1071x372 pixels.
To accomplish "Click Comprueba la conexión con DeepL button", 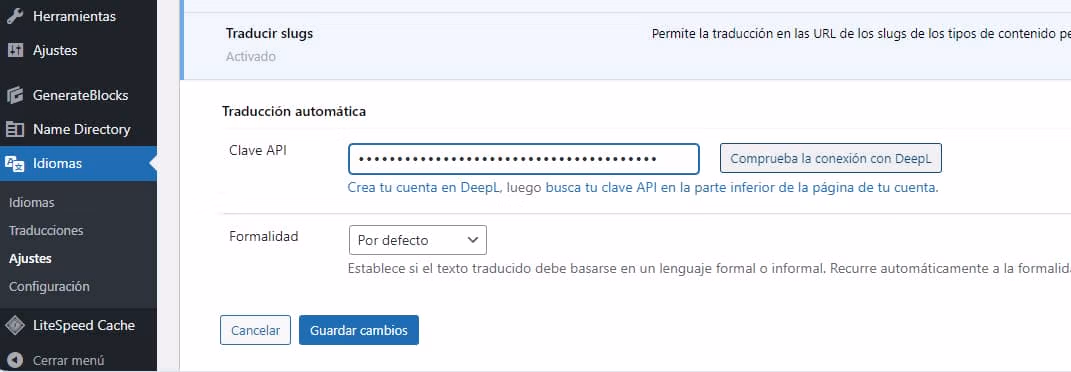I will tap(831, 158).
